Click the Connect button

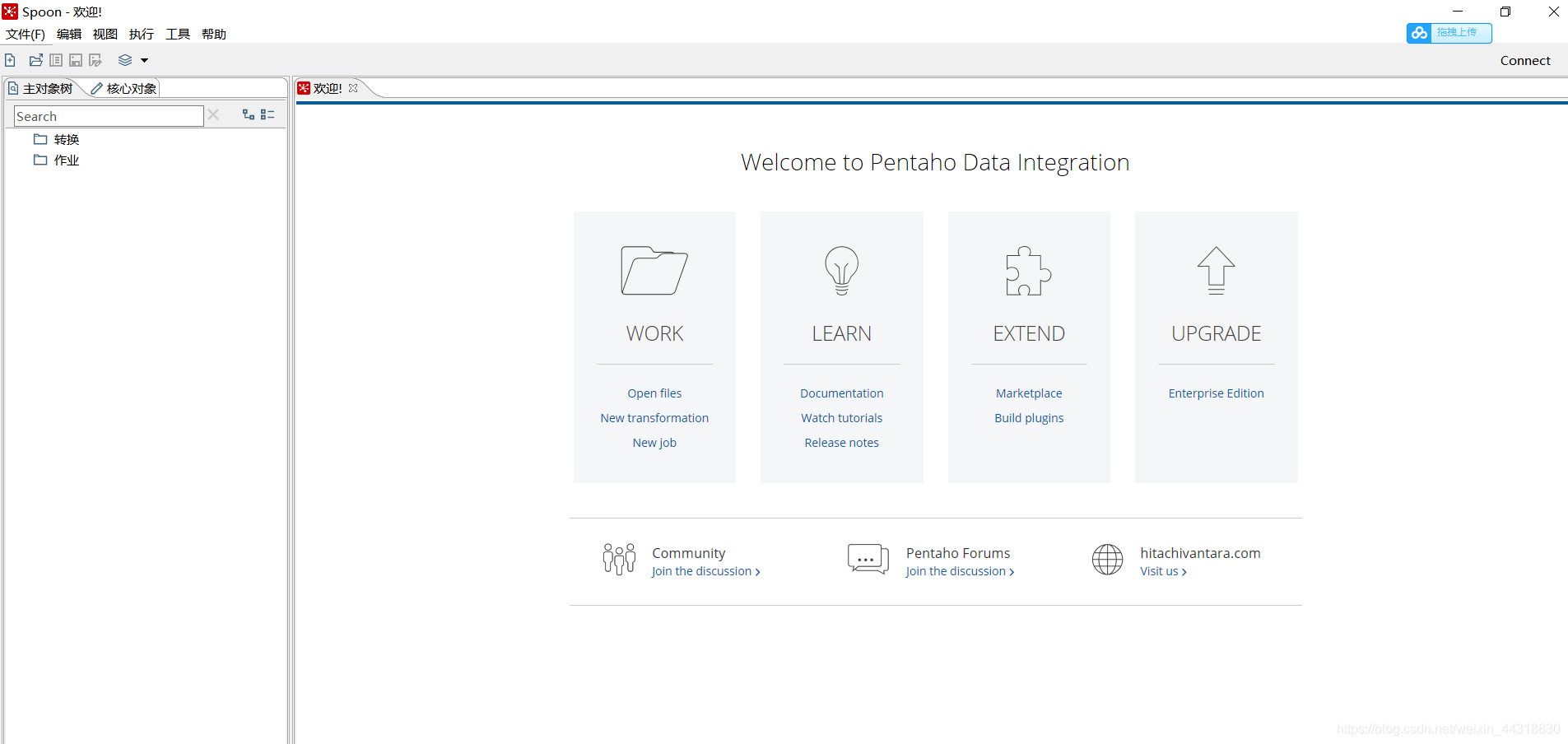1525,60
